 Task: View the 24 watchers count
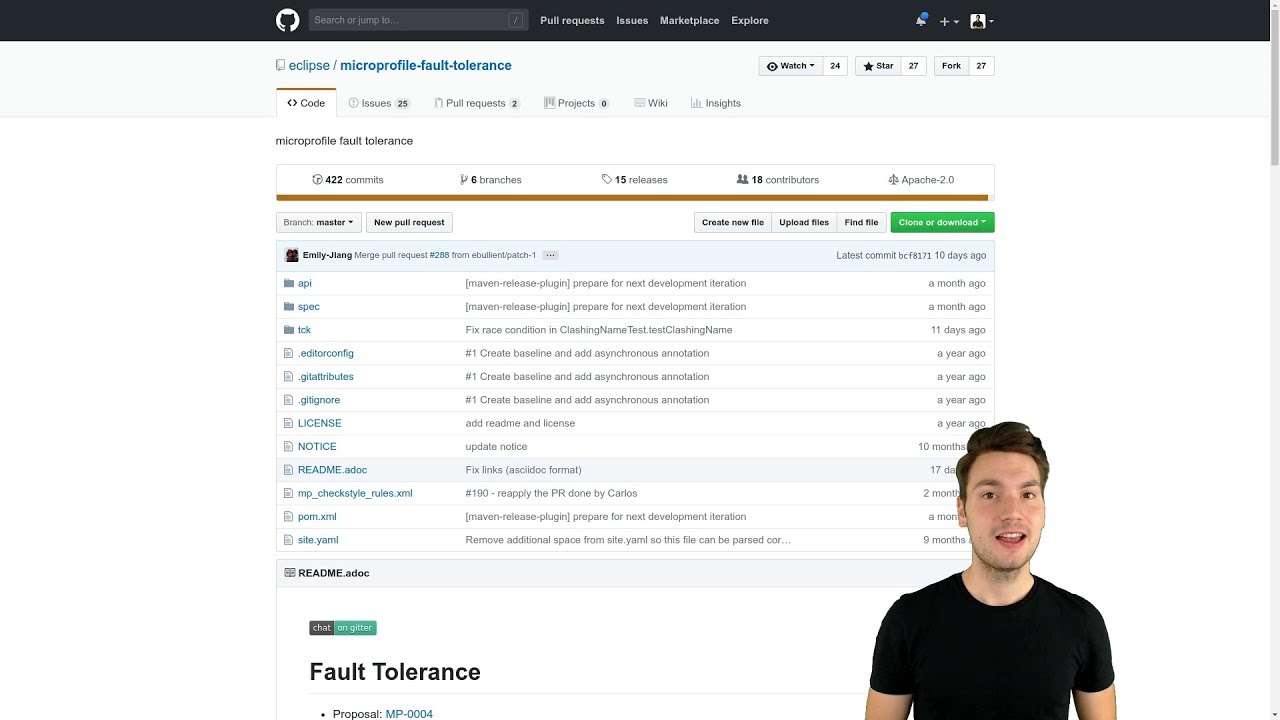[x=835, y=66]
